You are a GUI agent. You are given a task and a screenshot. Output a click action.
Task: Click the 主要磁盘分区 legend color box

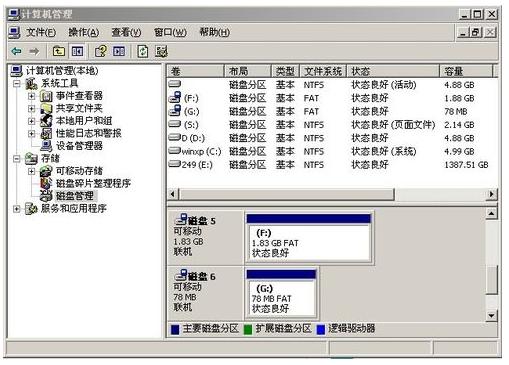point(175,329)
